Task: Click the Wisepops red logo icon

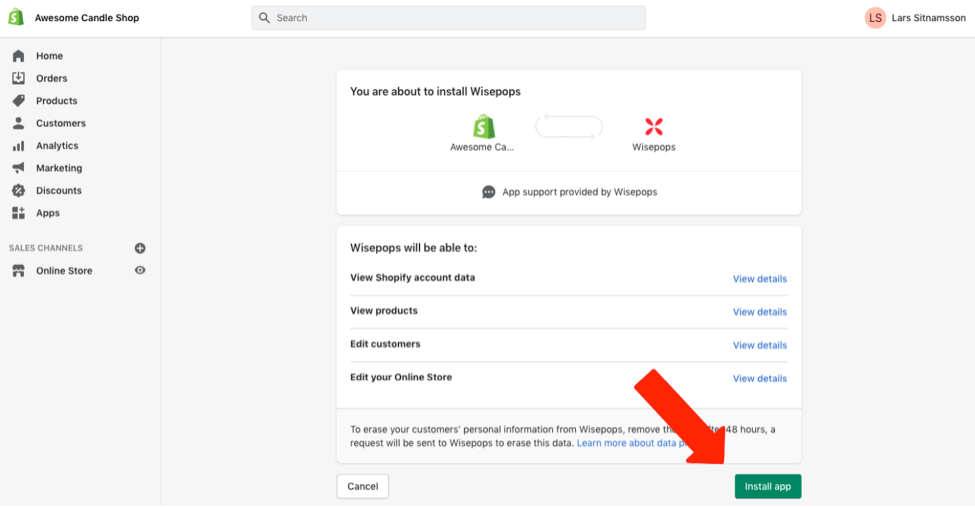Action: click(654, 127)
